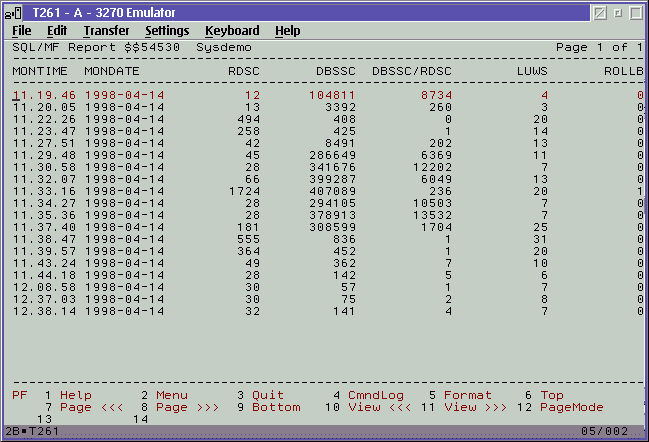Click time cell 12.38.14
Viewport: 649px width, 442px height.
[44, 311]
